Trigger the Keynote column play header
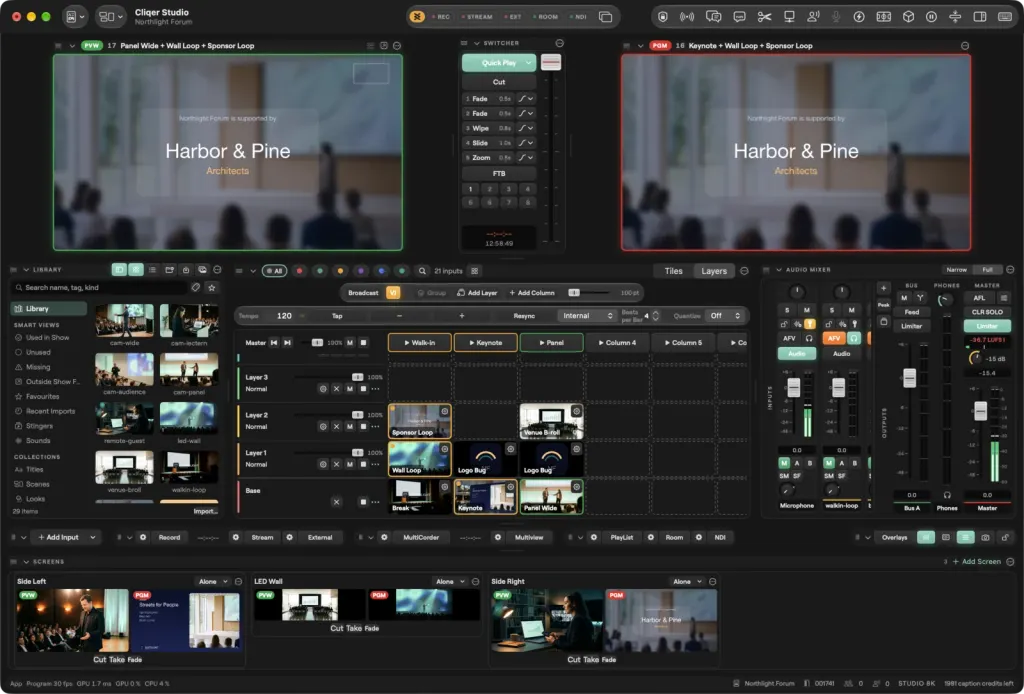The width and height of the screenshot is (1024, 694). [x=486, y=343]
